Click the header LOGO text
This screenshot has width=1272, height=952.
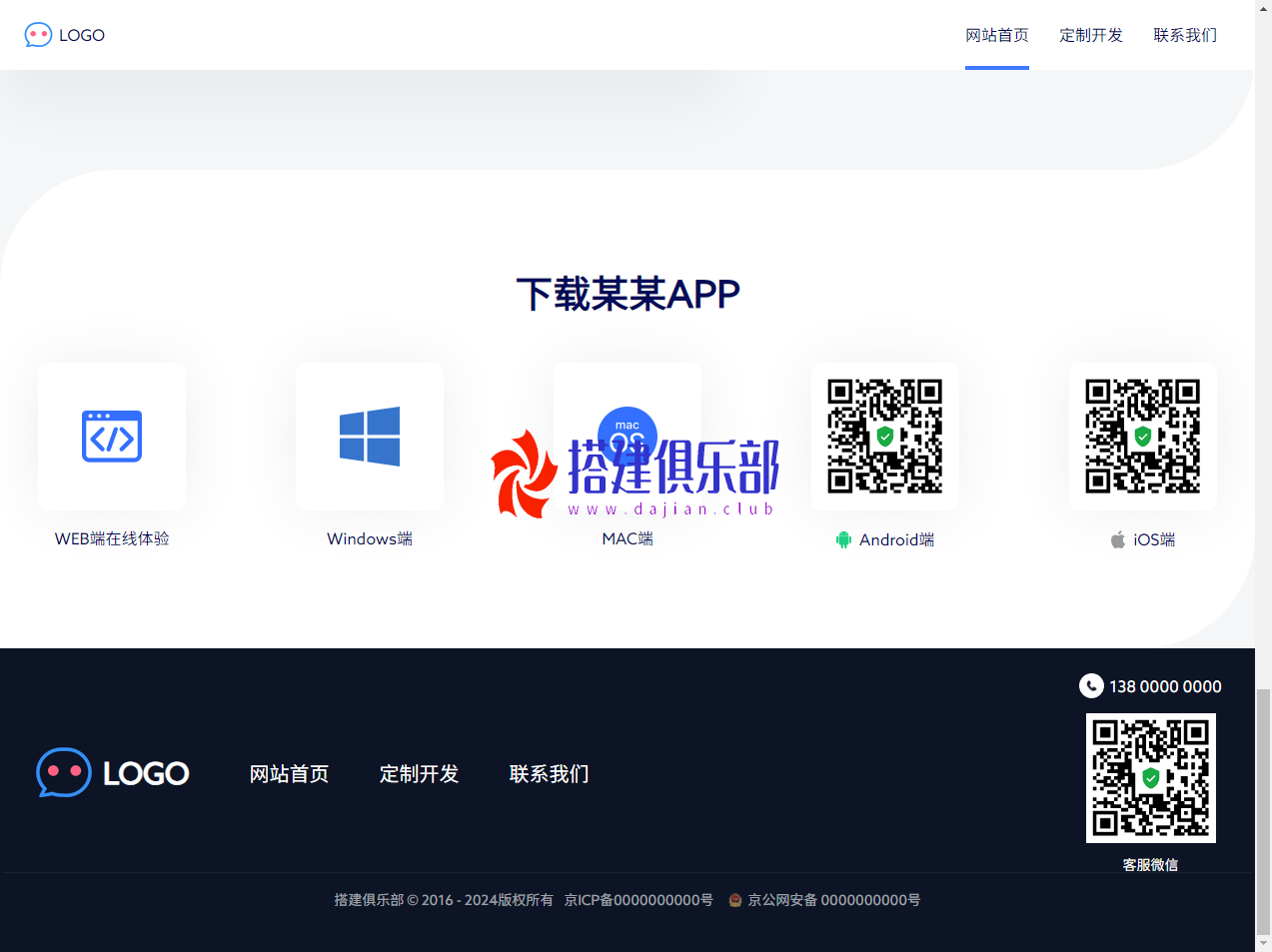click(x=82, y=35)
